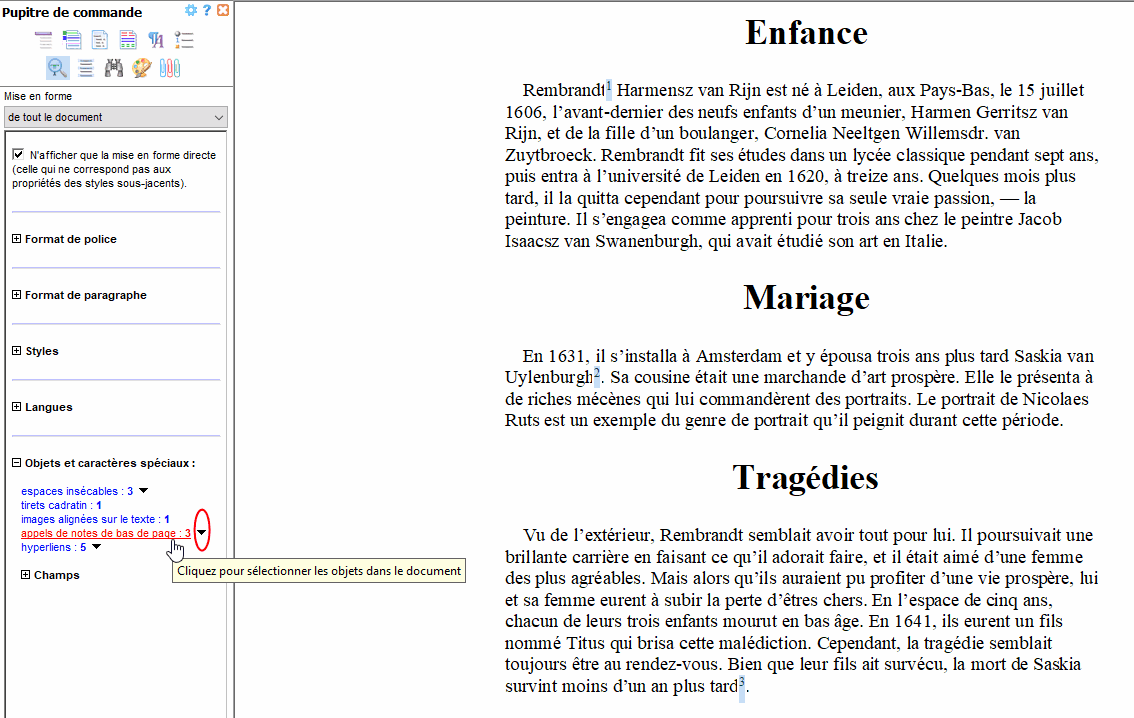The image size is (1134, 718).
Task: Expand the 'Champs' subsection
Action: click(25, 575)
